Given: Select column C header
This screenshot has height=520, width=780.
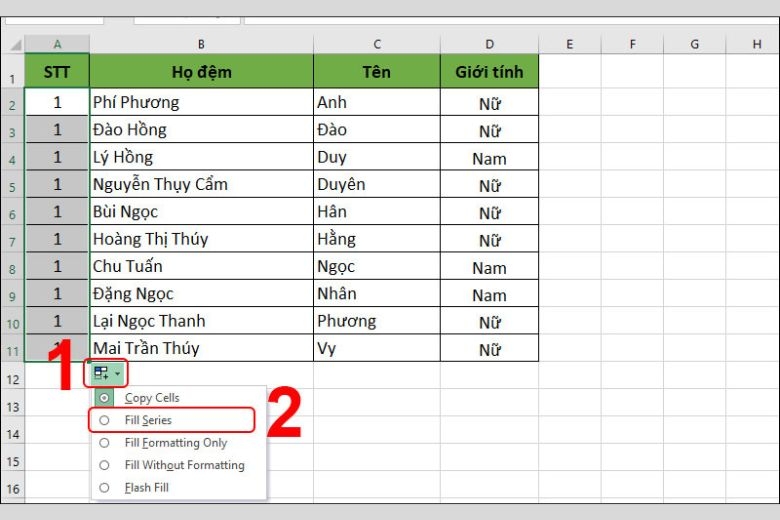Looking at the screenshot, I should [x=377, y=44].
